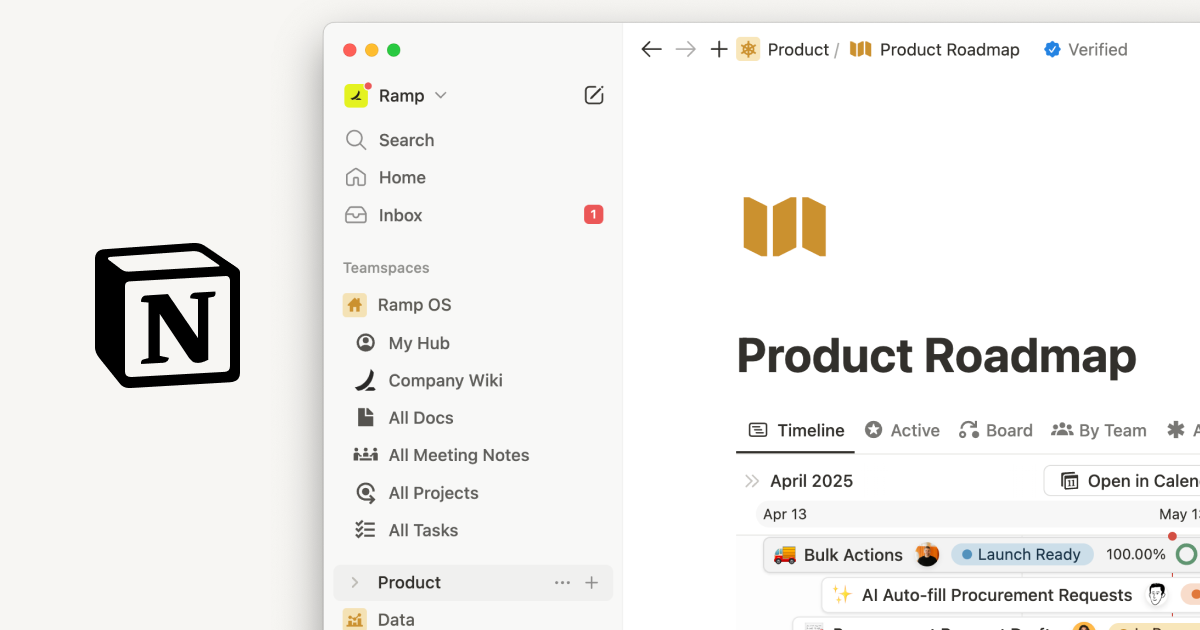Click the All Tasks checklist icon

click(366, 530)
